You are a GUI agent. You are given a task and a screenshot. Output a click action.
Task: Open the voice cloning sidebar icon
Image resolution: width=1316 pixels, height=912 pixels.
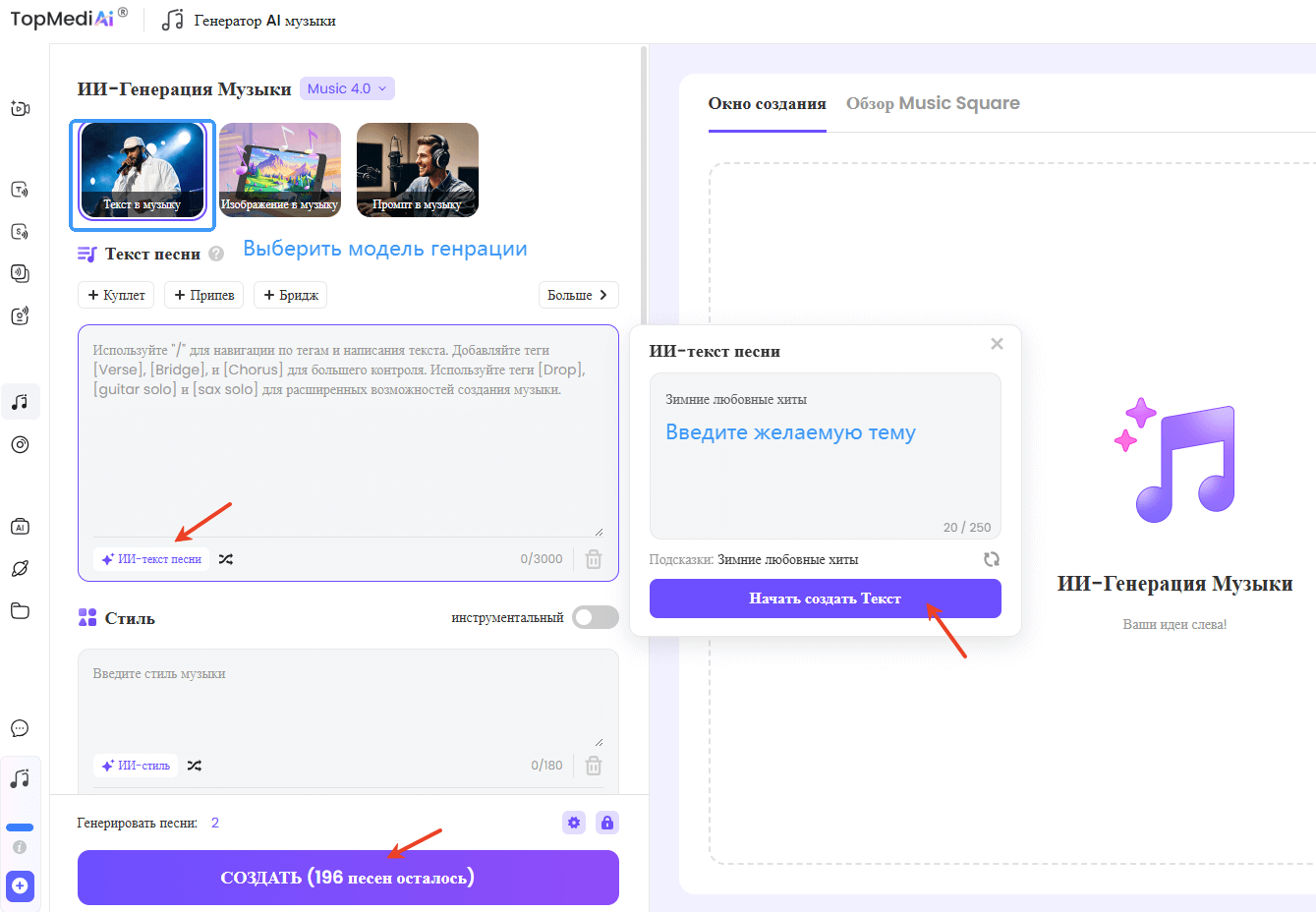tap(20, 273)
